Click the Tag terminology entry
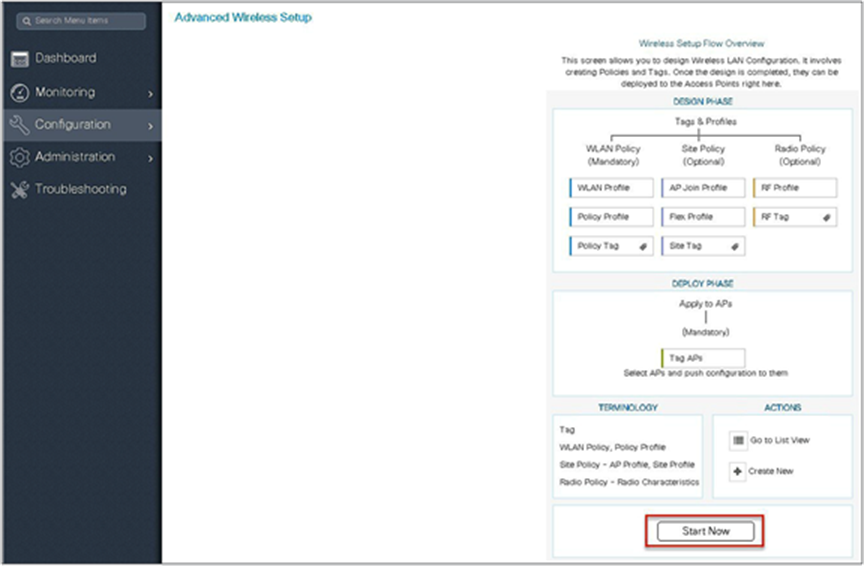Image resolution: width=864 pixels, height=566 pixels. 567,430
